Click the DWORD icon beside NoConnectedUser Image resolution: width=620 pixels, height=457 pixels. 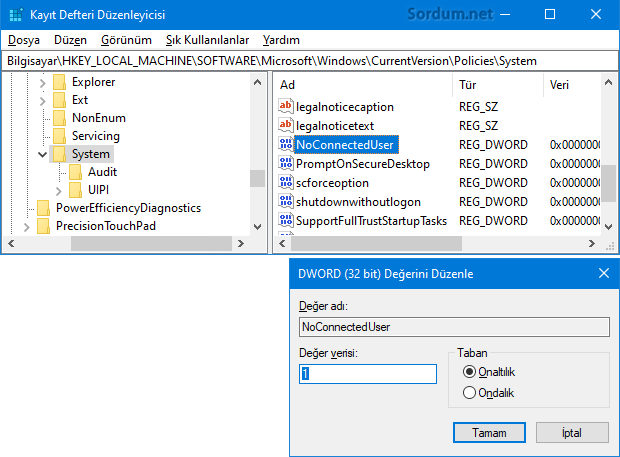[285, 144]
